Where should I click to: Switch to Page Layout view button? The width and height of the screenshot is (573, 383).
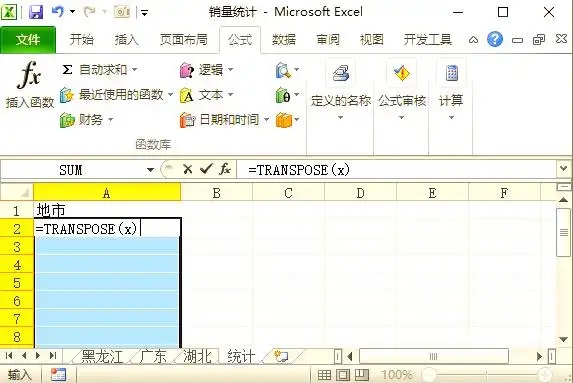(343, 375)
